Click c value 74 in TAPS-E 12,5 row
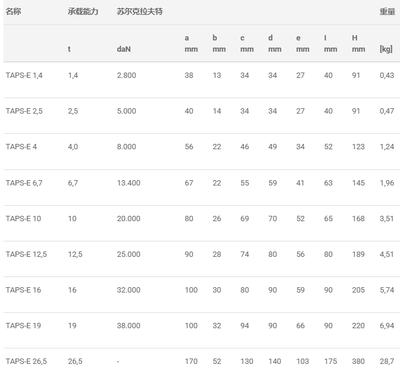The width and height of the screenshot is (400, 374). pos(245,254)
